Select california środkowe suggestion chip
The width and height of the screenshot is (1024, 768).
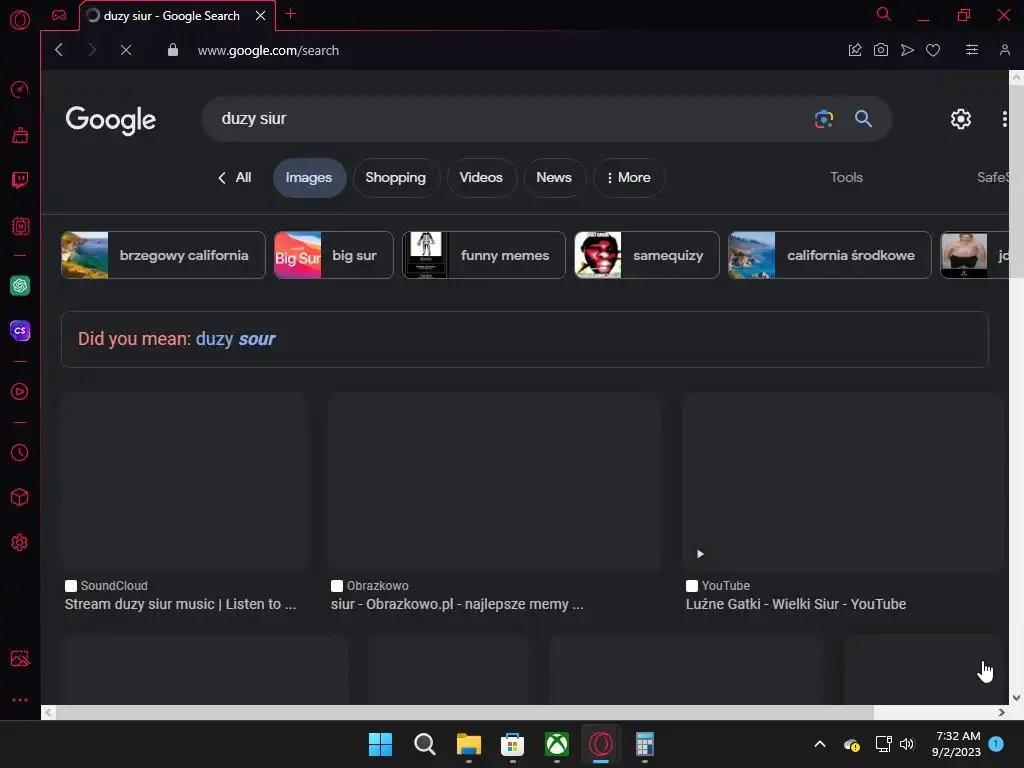(829, 255)
